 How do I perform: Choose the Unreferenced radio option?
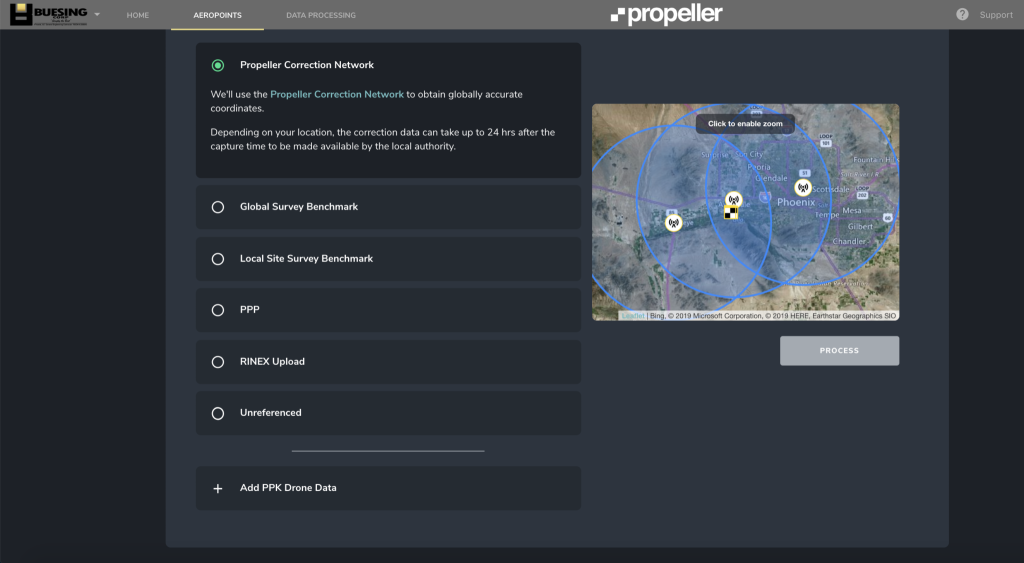point(218,413)
